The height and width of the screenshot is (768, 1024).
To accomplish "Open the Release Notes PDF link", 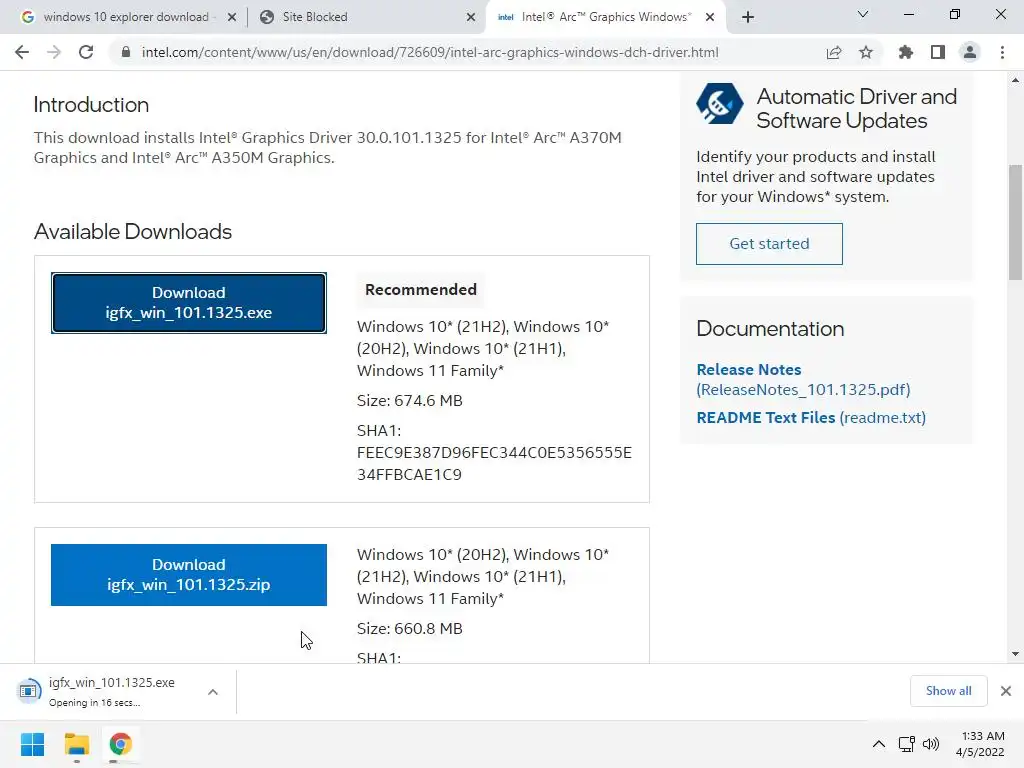I will 803,379.
